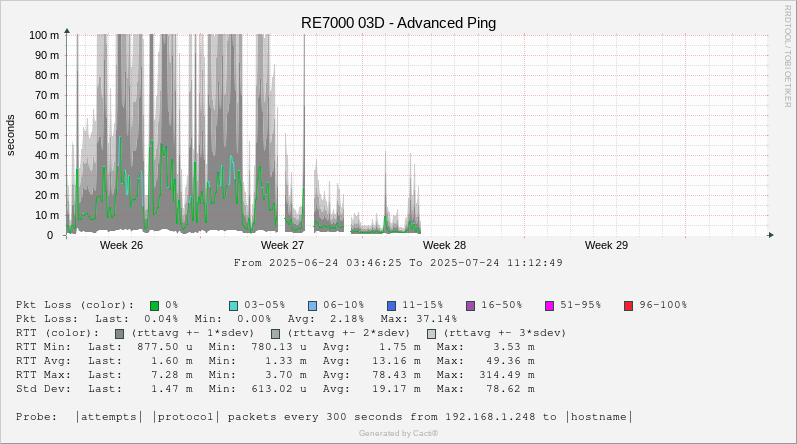
Task: Click the rttavg +- 2*sdev gray swatch
Action: [x=275, y=333]
